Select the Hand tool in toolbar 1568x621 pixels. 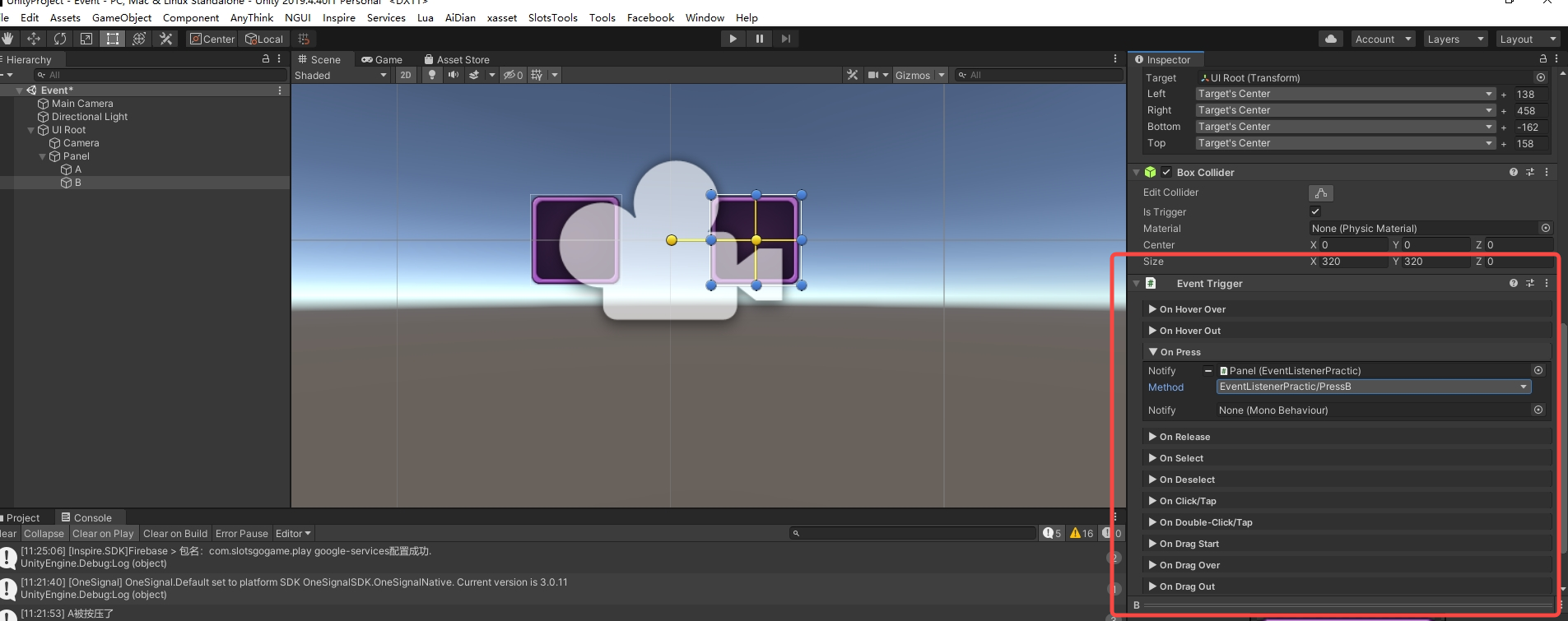pos(7,39)
